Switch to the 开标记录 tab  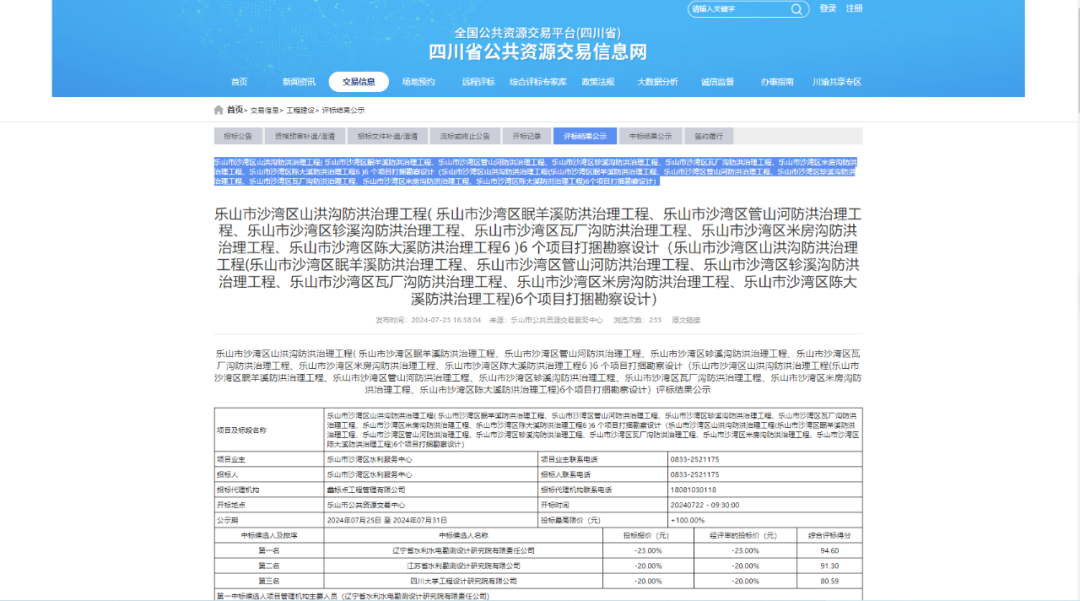click(x=527, y=136)
